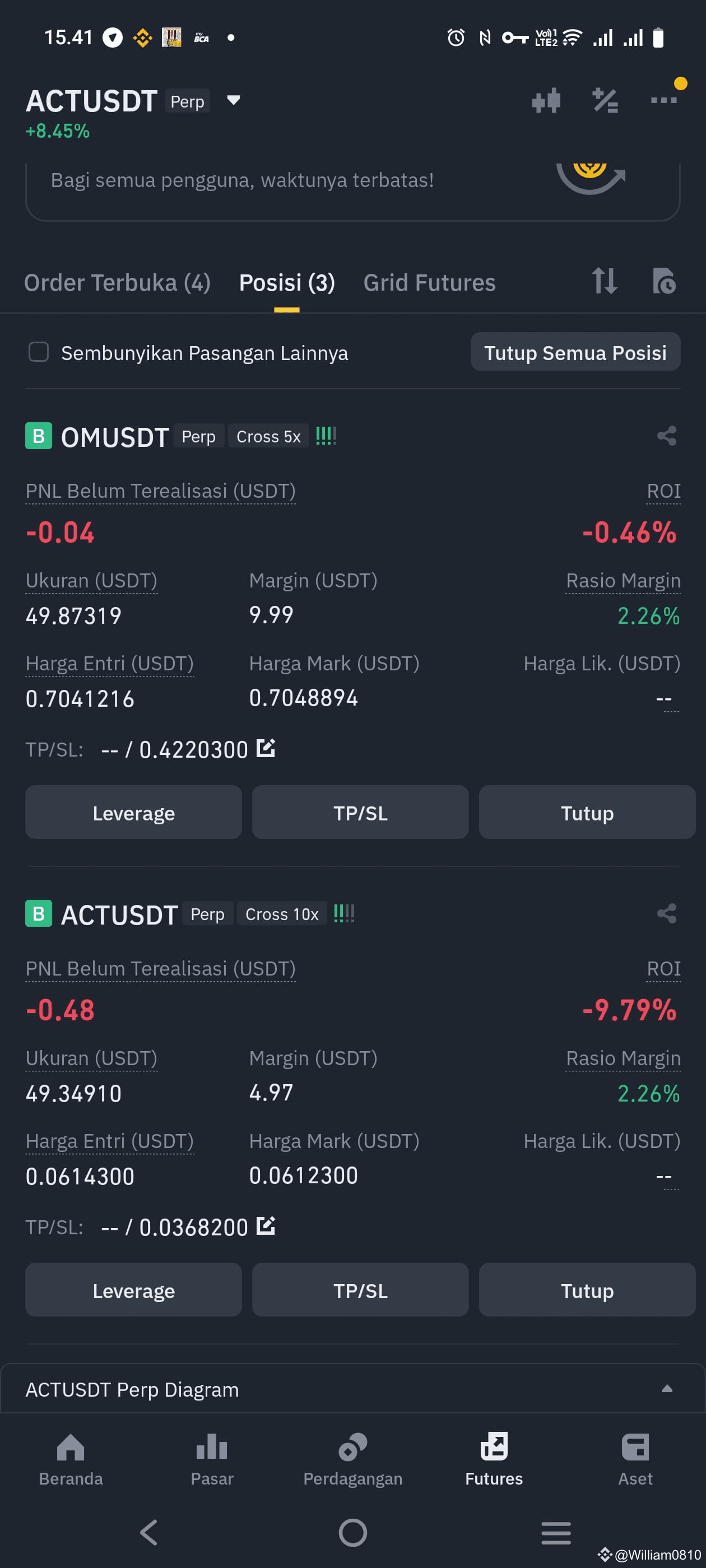Open the OMUSDT Cross 5x margin badge

268,436
